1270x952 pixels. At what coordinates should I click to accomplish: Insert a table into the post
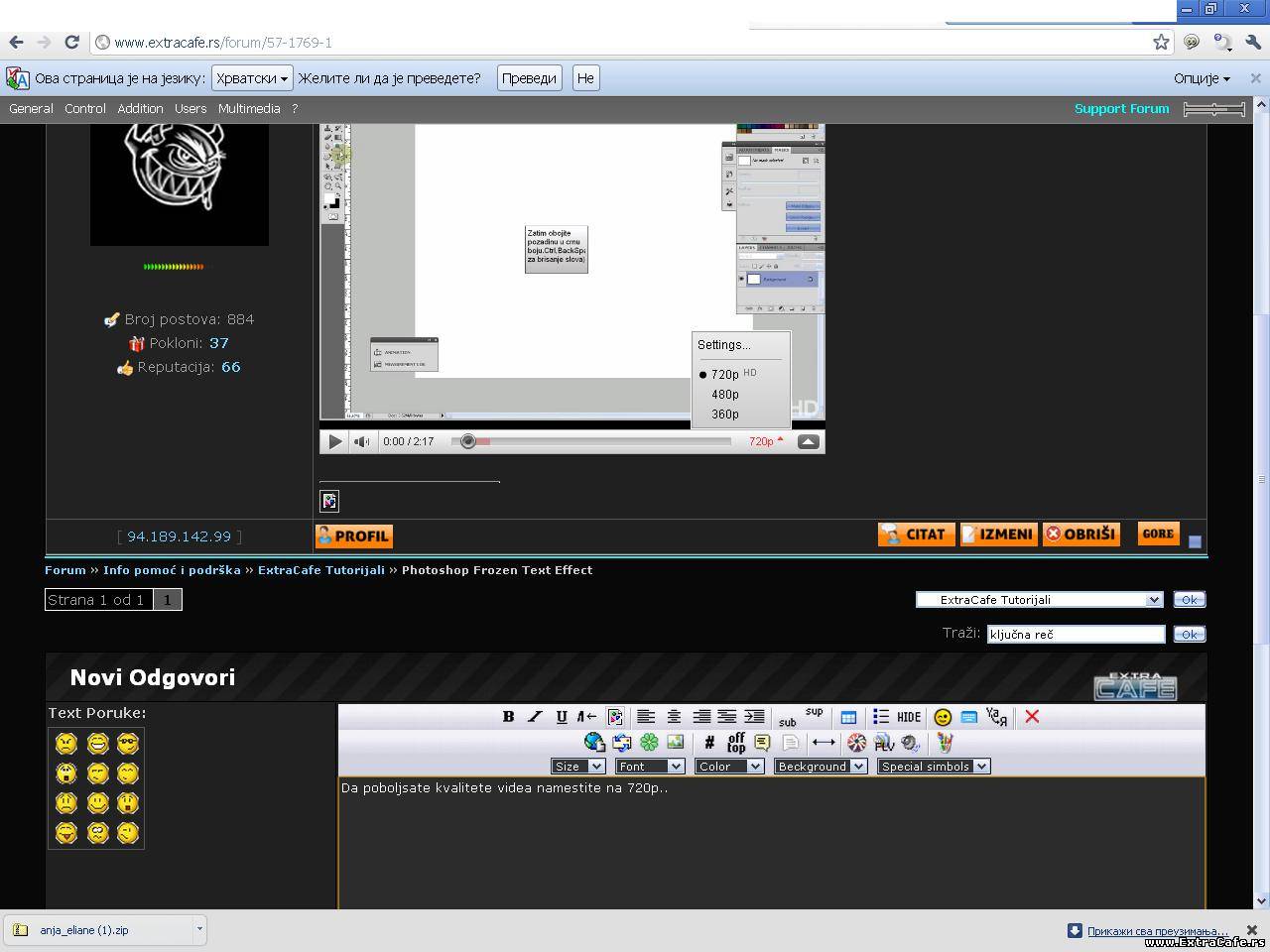[x=848, y=717]
